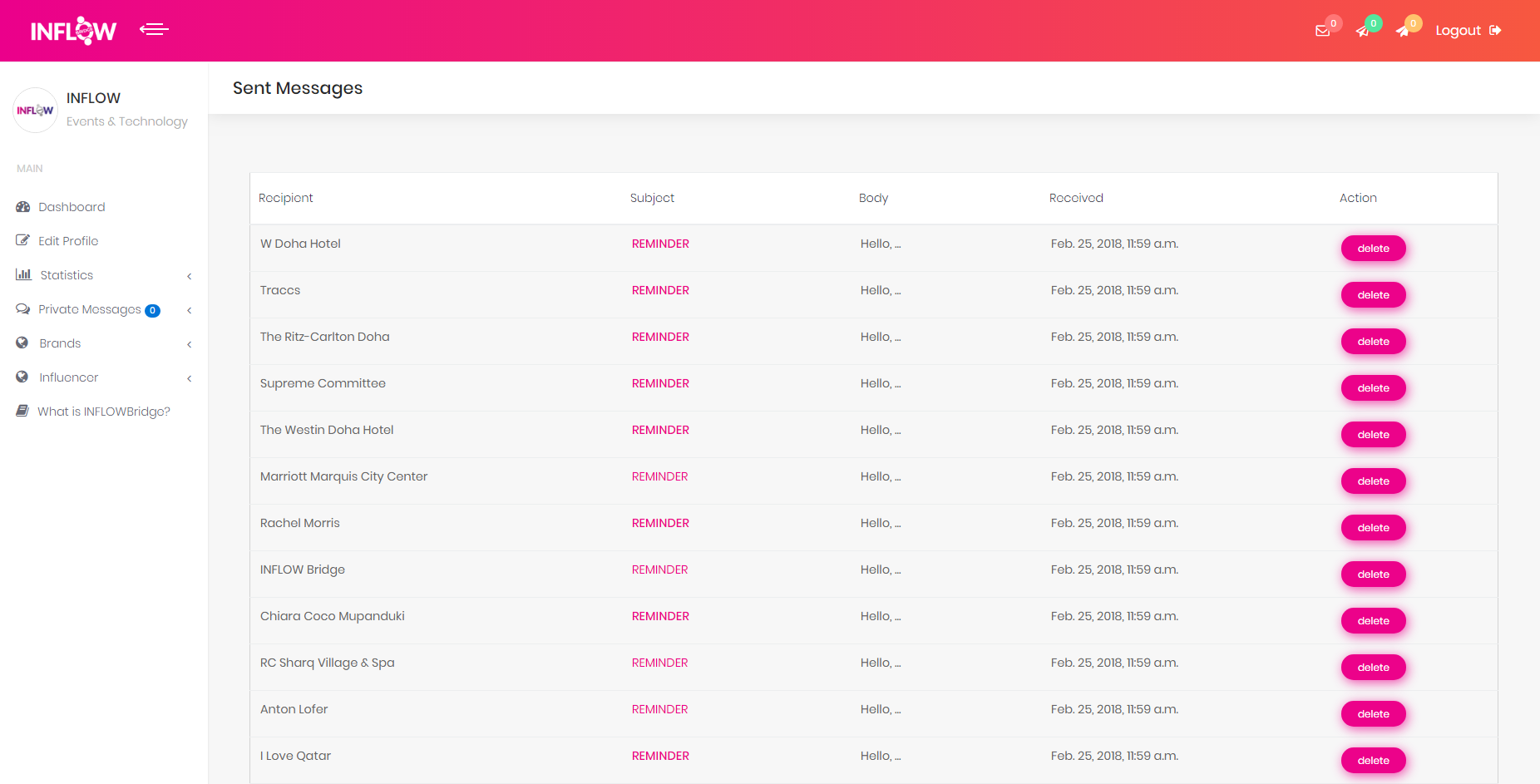This screenshot has width=1540, height=784.
Task: Delete the message to Traccs
Action: coord(1373,295)
